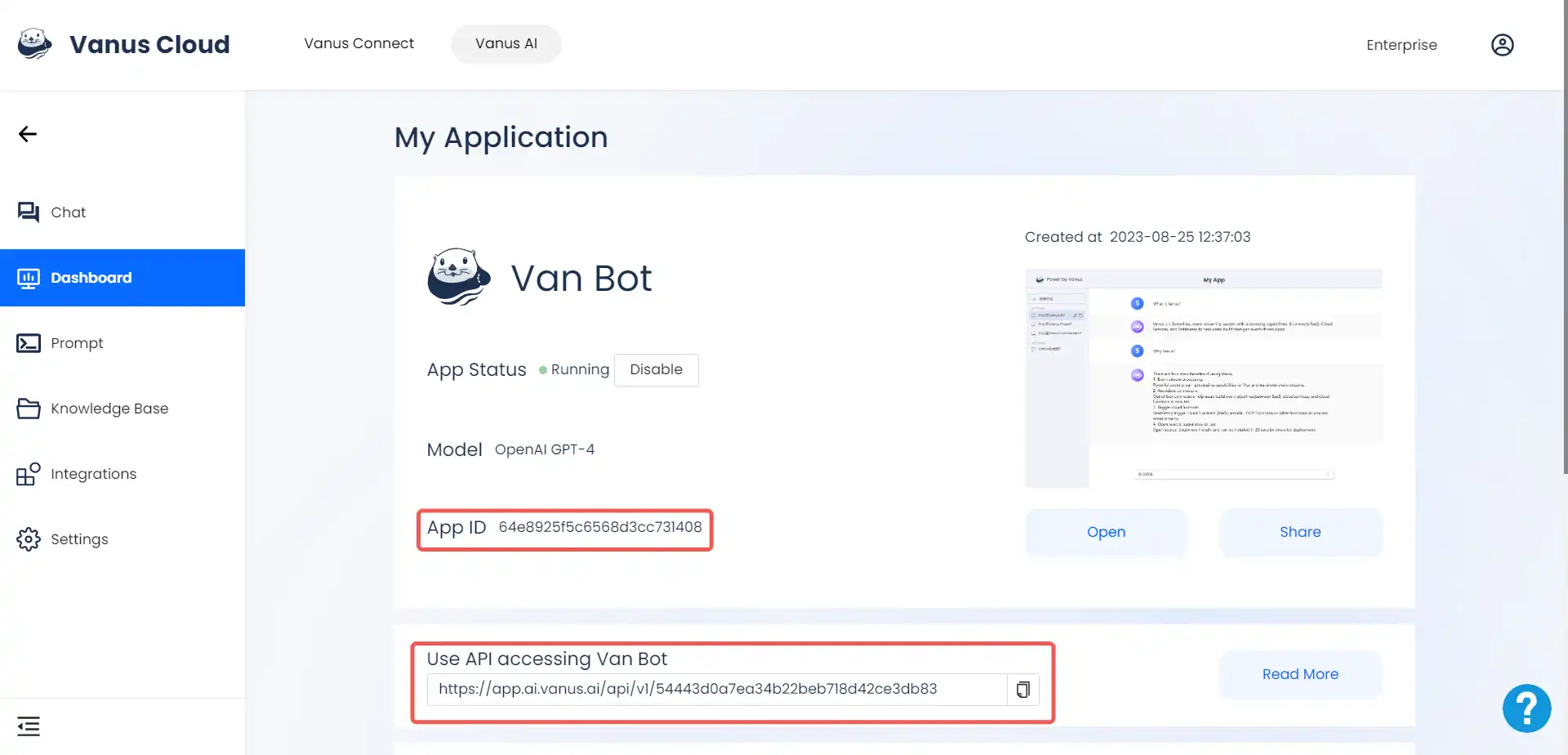1568x755 pixels.
Task: Select Dashboard in the sidebar
Action: pyautogui.click(x=122, y=278)
